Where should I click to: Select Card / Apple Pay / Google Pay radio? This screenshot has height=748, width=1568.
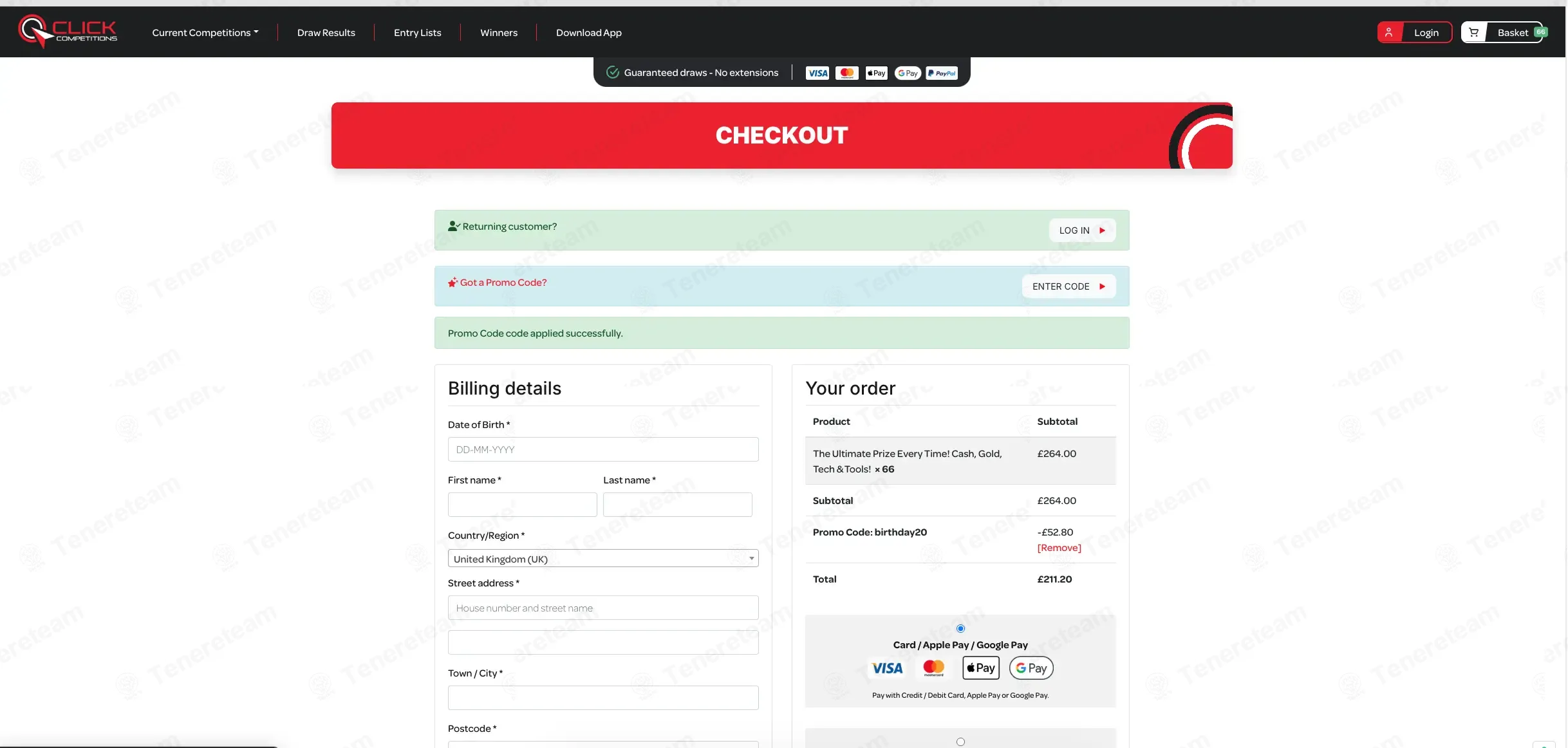pyautogui.click(x=960, y=628)
